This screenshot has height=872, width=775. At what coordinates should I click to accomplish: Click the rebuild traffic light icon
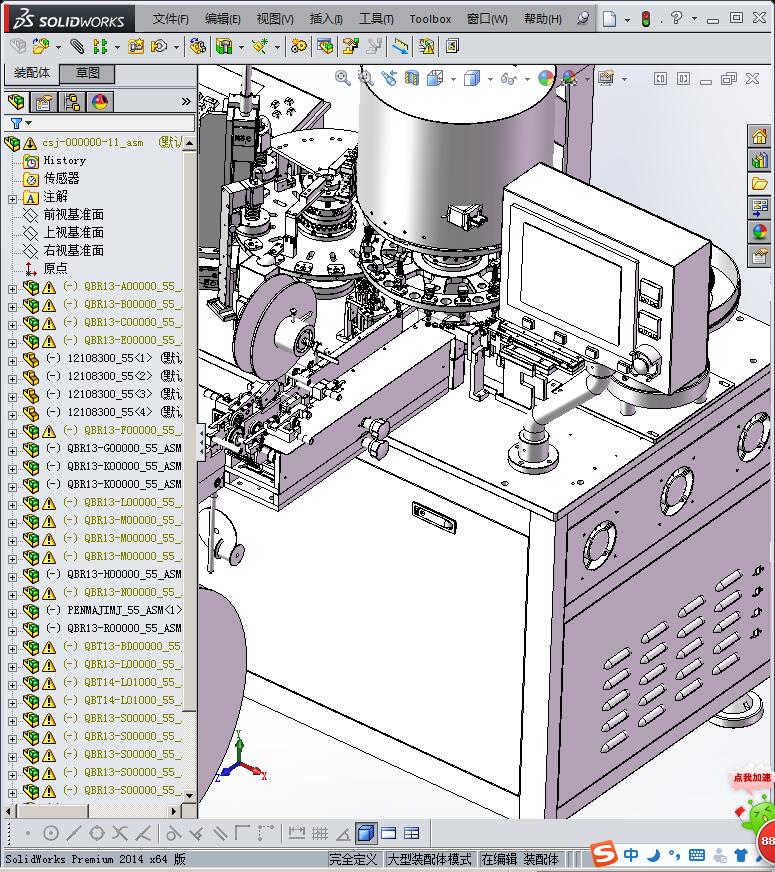click(645, 19)
